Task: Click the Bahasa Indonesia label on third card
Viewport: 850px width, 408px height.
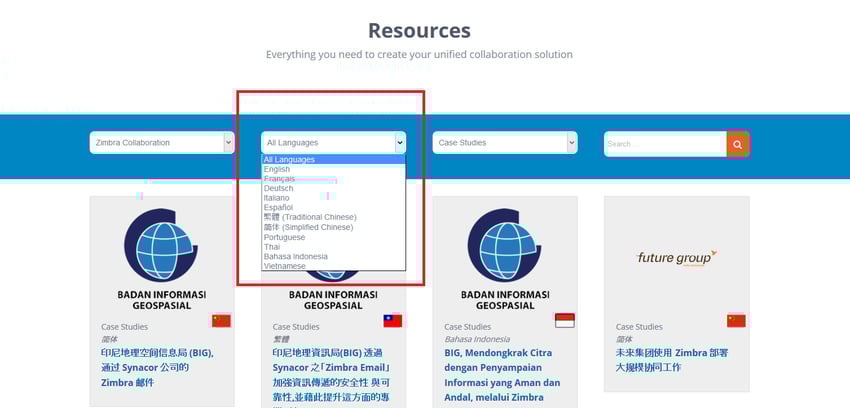Action: tap(477, 339)
